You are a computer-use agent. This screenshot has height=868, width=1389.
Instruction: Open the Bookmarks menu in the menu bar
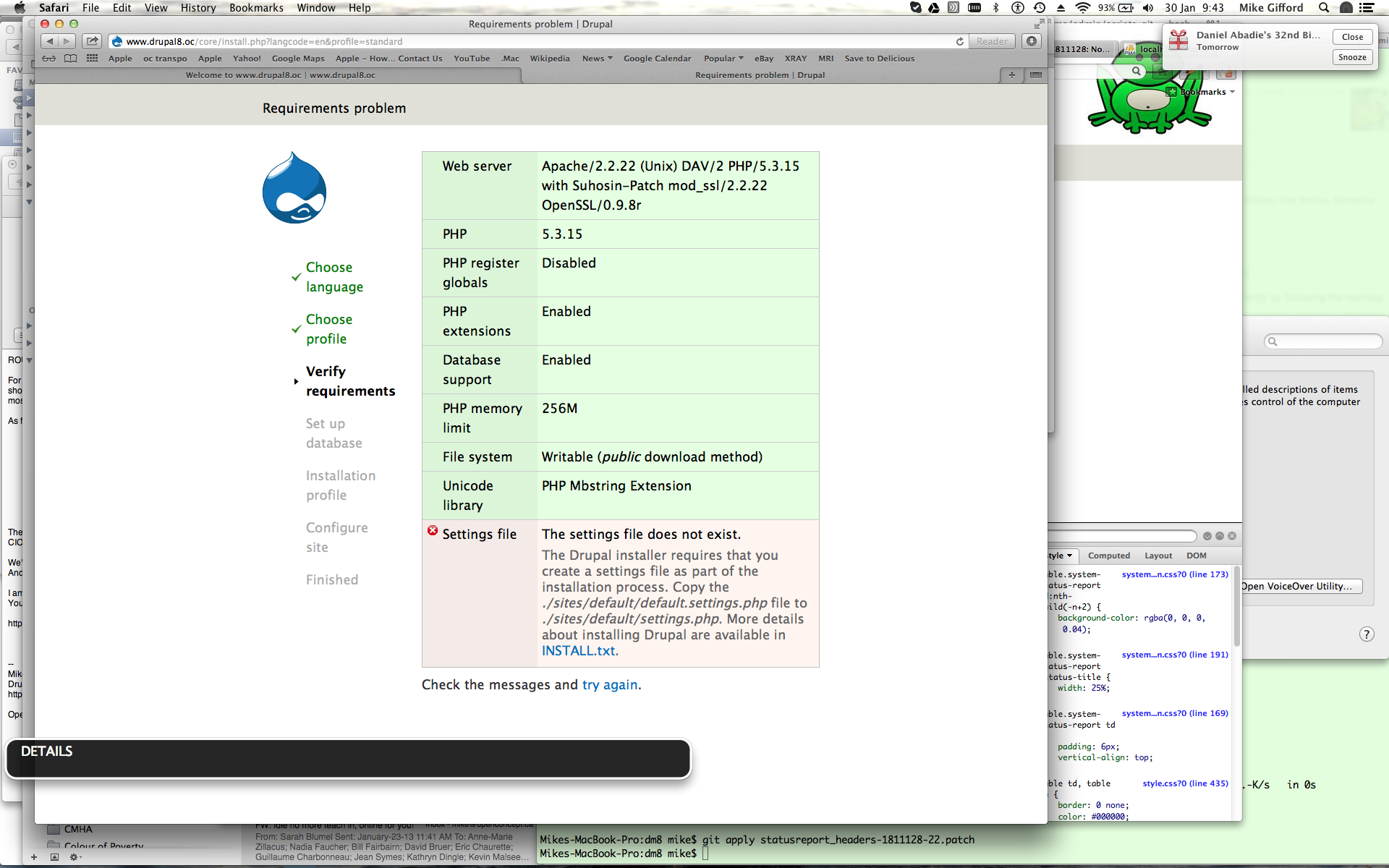pos(256,8)
